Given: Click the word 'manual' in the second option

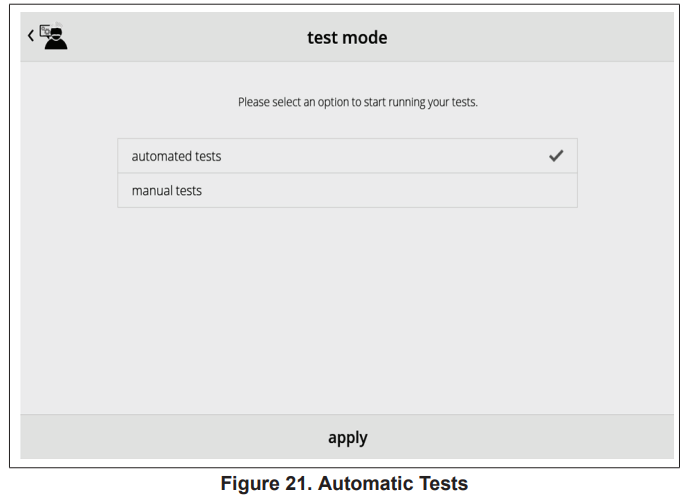Looking at the screenshot, I should (152, 190).
